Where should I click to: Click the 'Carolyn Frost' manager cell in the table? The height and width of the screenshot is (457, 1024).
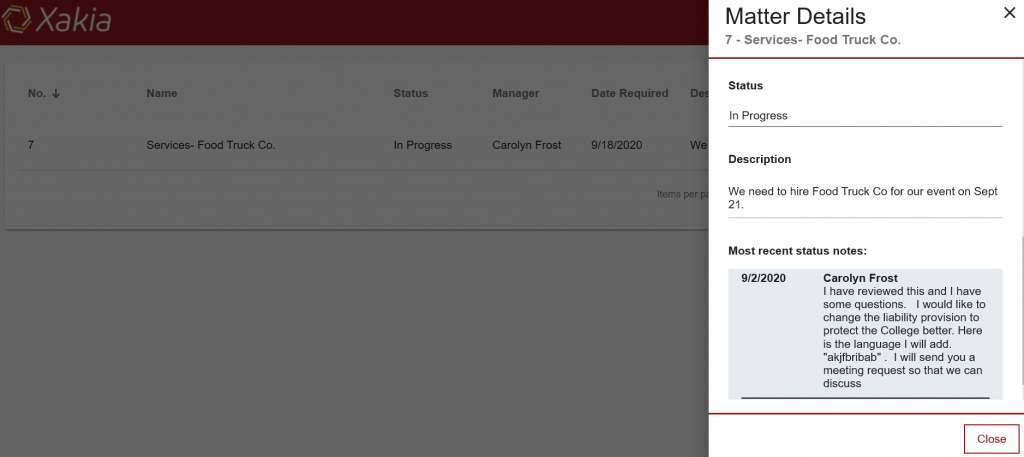point(526,145)
